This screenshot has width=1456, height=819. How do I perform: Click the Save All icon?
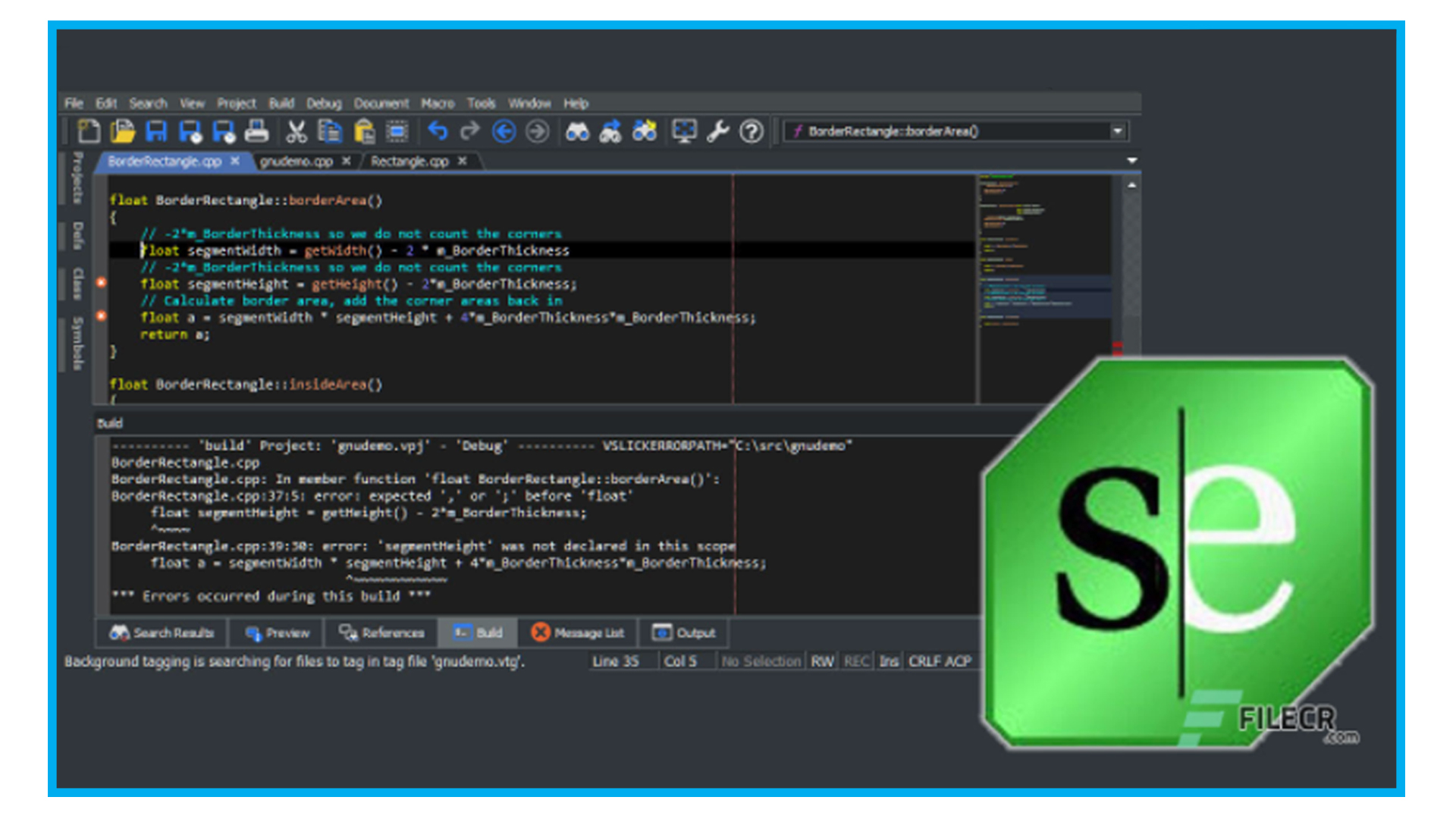pyautogui.click(x=224, y=132)
